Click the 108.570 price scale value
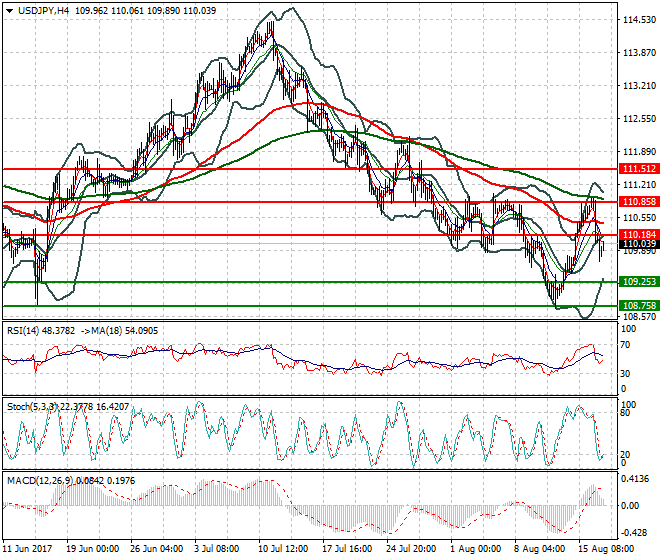660x560 pixels. click(639, 317)
